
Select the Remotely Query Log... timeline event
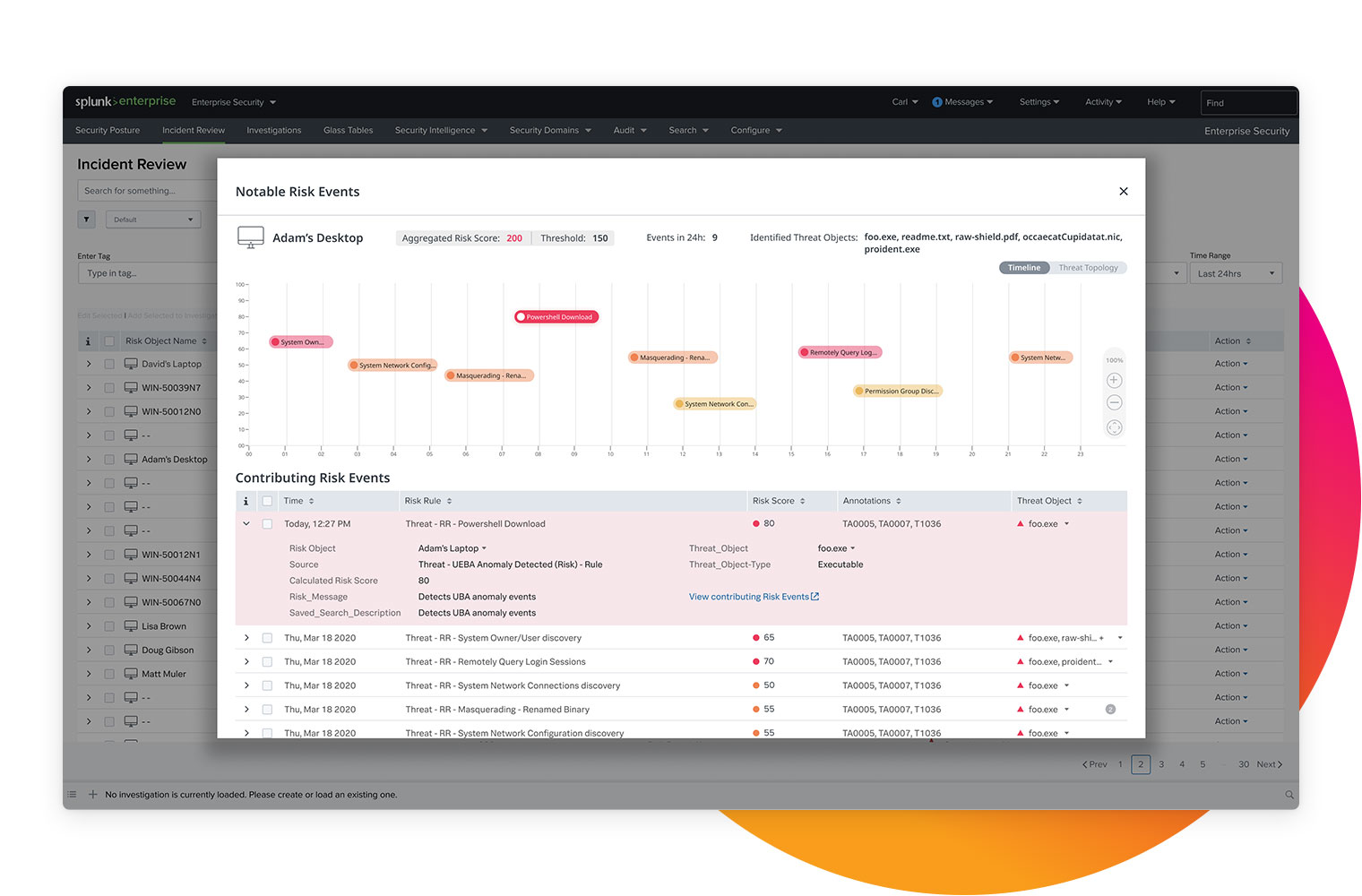point(840,353)
